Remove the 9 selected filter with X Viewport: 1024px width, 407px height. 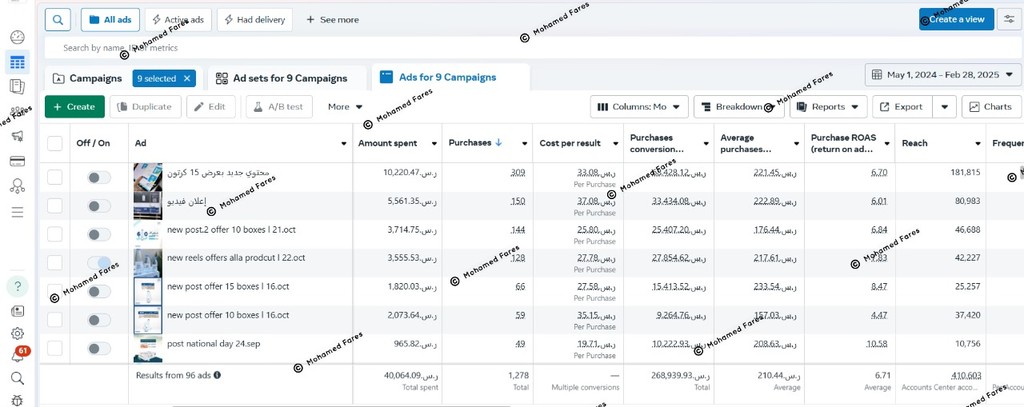tap(188, 78)
